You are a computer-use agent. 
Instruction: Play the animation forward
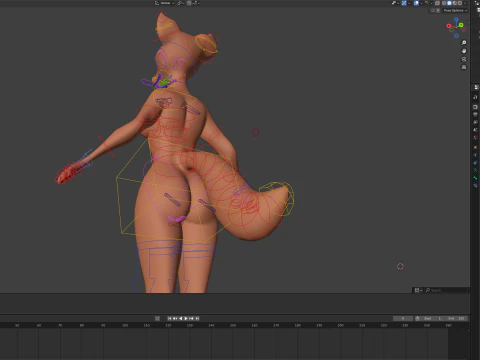coord(186,318)
